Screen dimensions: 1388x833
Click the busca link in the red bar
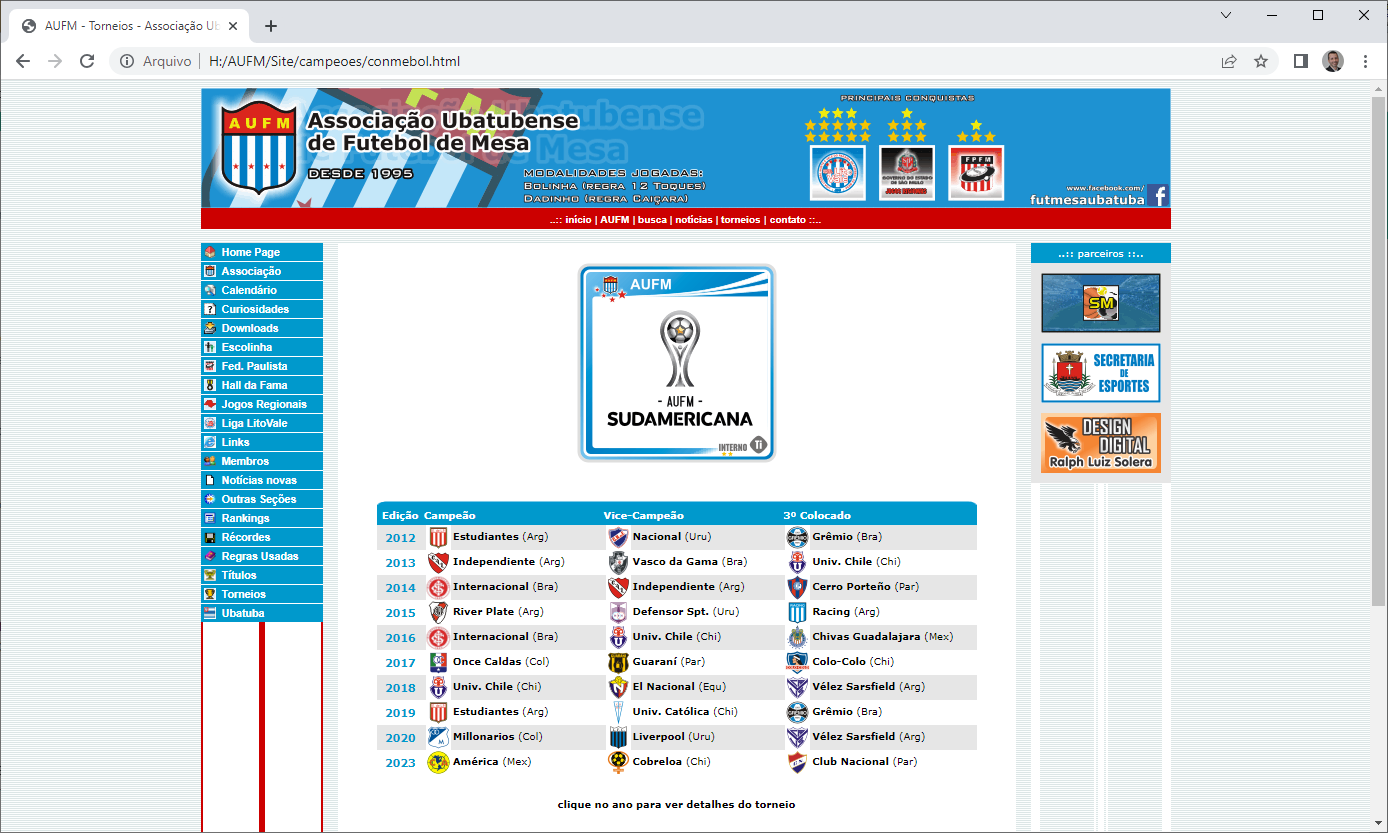click(652, 220)
